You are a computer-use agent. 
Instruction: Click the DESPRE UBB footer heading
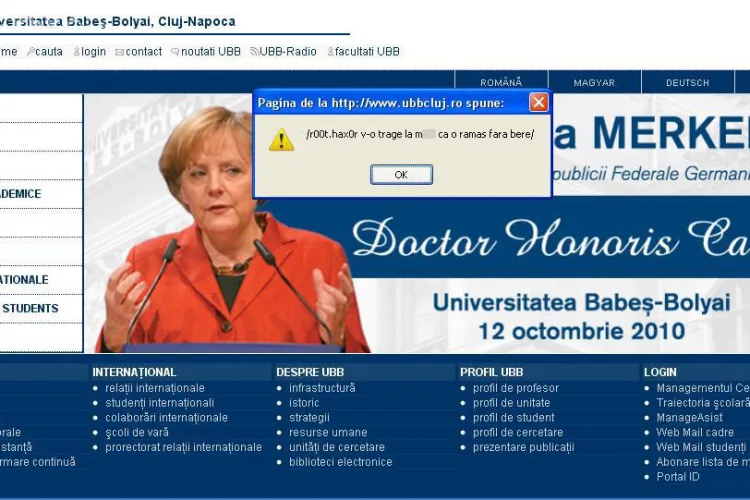[310, 372]
